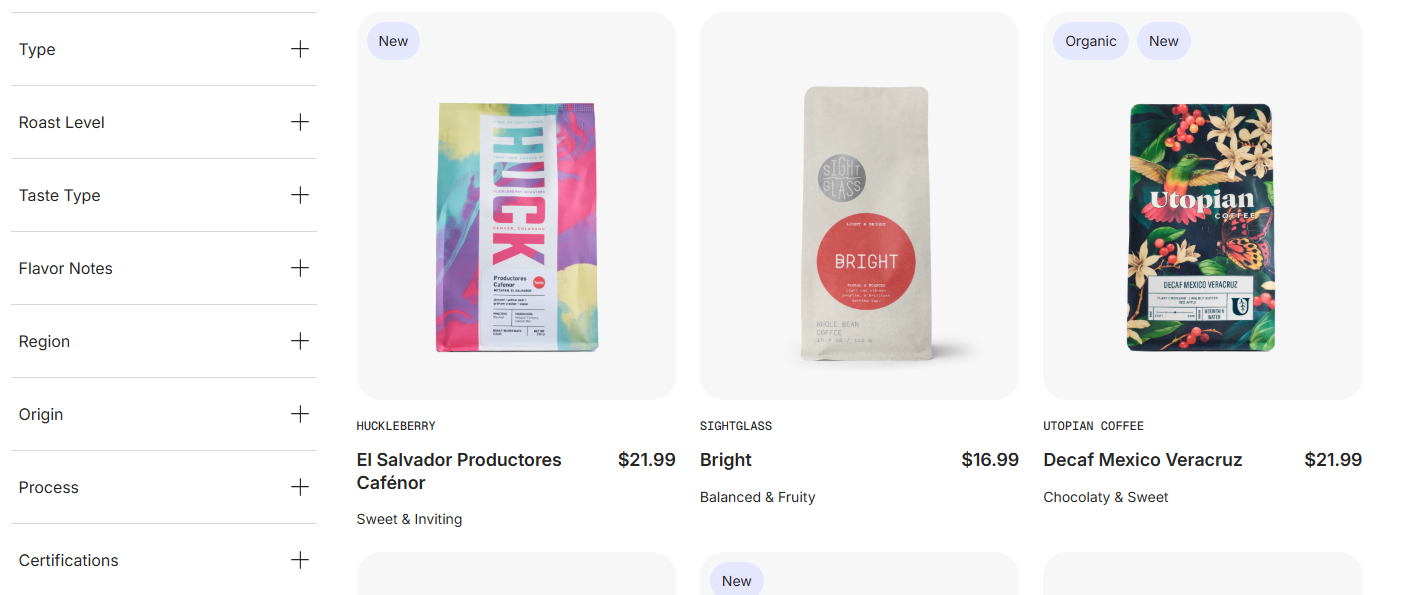Viewport: 1403px width, 595px height.
Task: Open the Bright coffee product link
Action: coord(726,460)
